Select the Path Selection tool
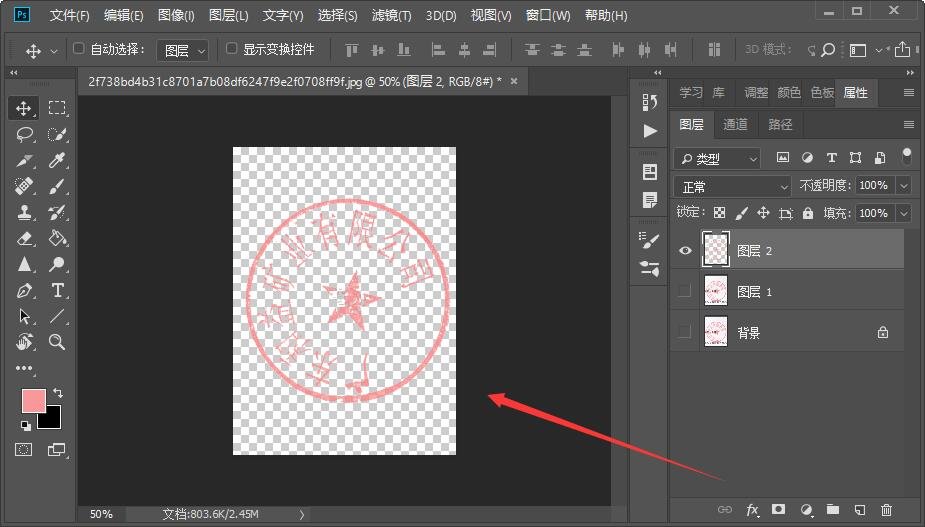 [24, 316]
